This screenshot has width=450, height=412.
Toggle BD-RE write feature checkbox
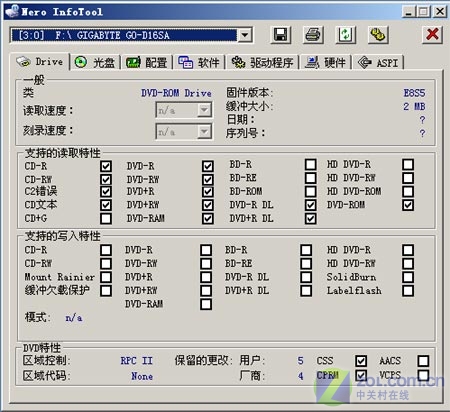pos(306,263)
